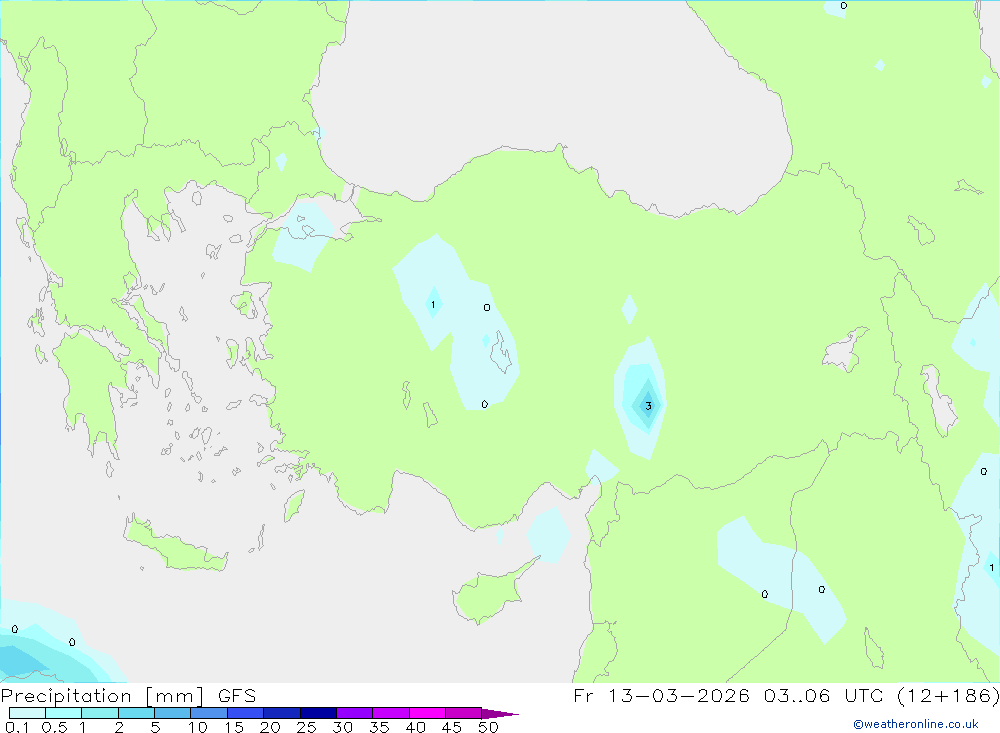This screenshot has width=1000, height=733.
Task: Select the 5–10 mm blue legend swatch
Action: coord(172,713)
